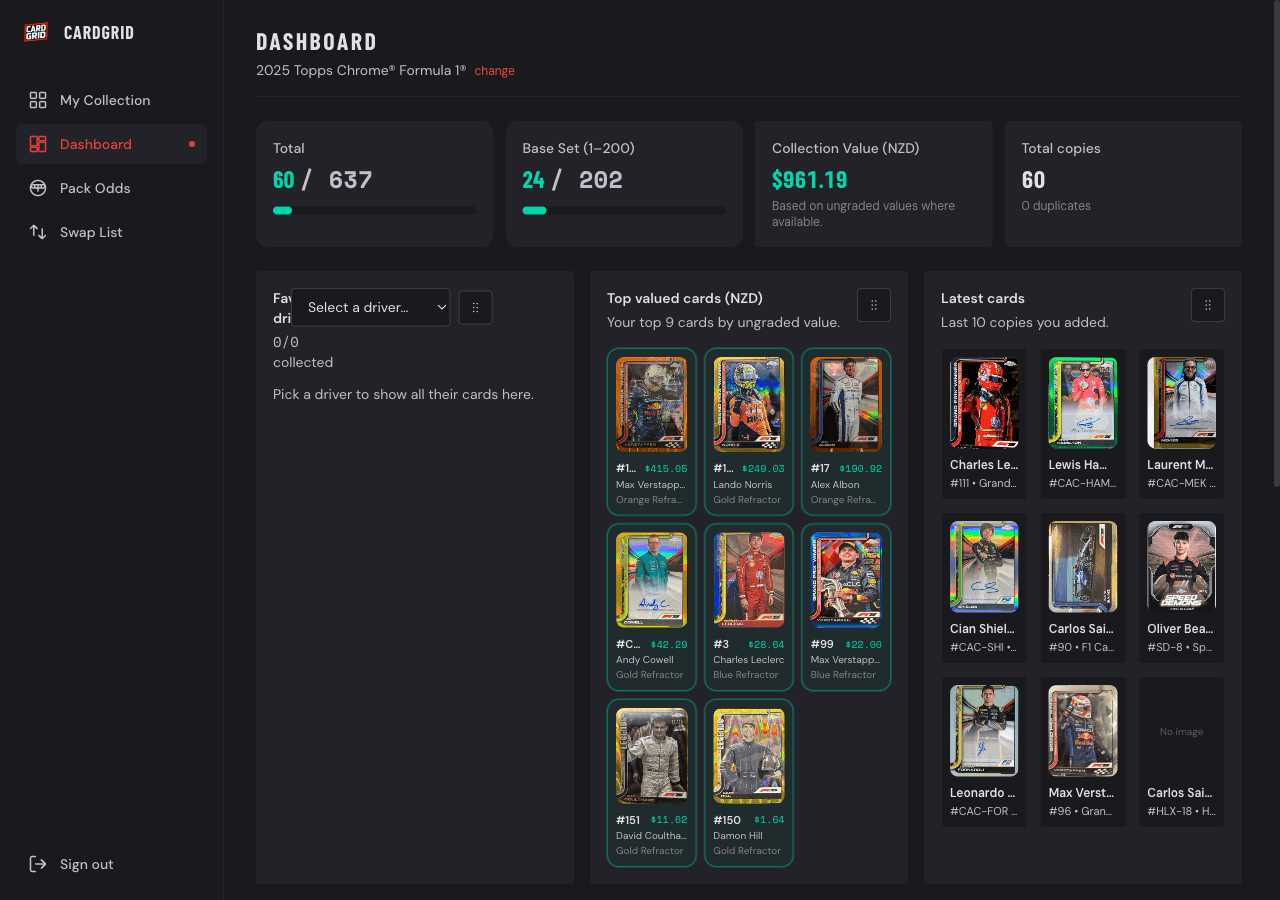Open the Select a driver dropdown
Image resolution: width=1280 pixels, height=900 pixels.
tap(371, 307)
